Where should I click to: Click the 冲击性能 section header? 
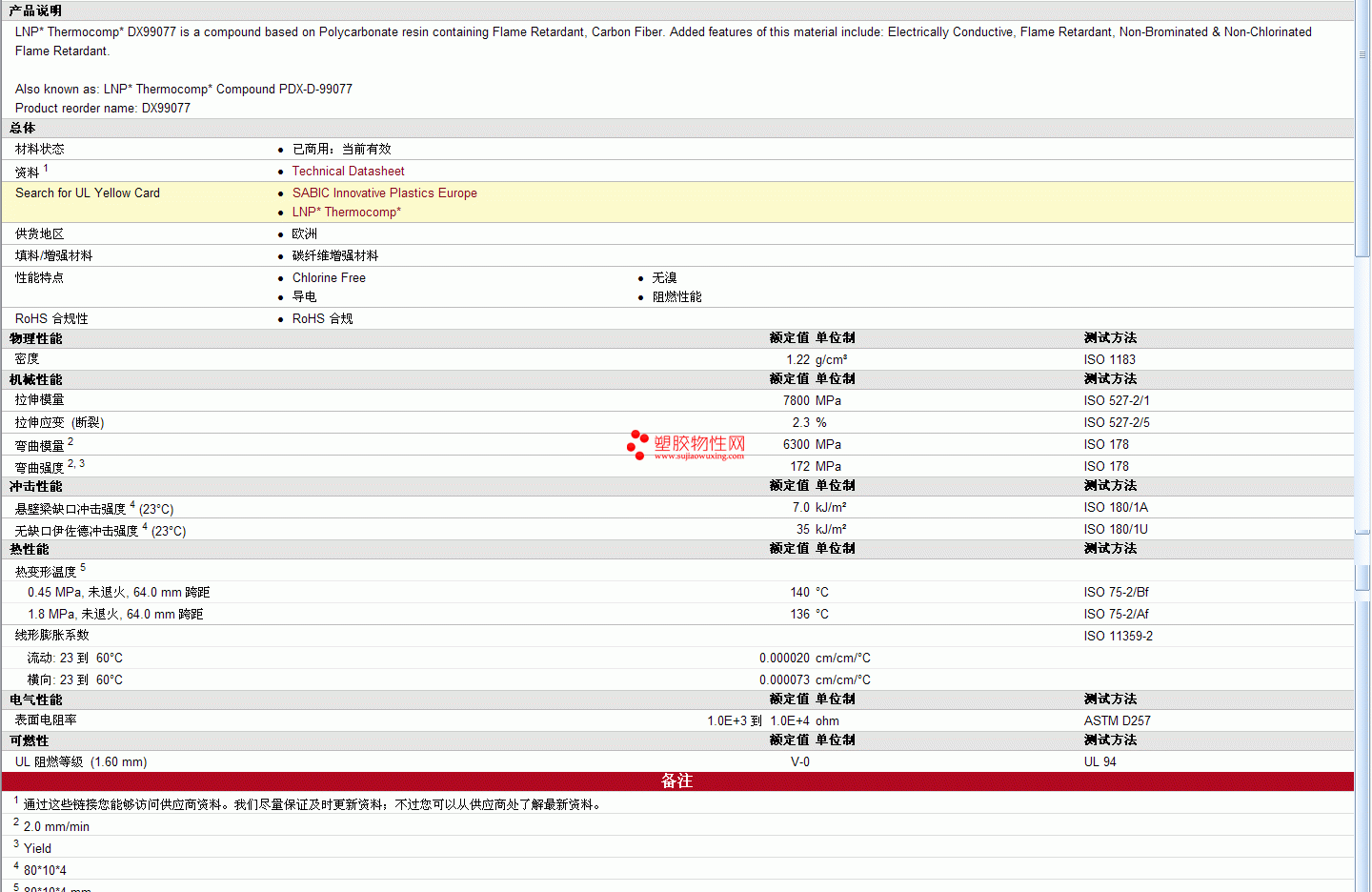tap(36, 487)
